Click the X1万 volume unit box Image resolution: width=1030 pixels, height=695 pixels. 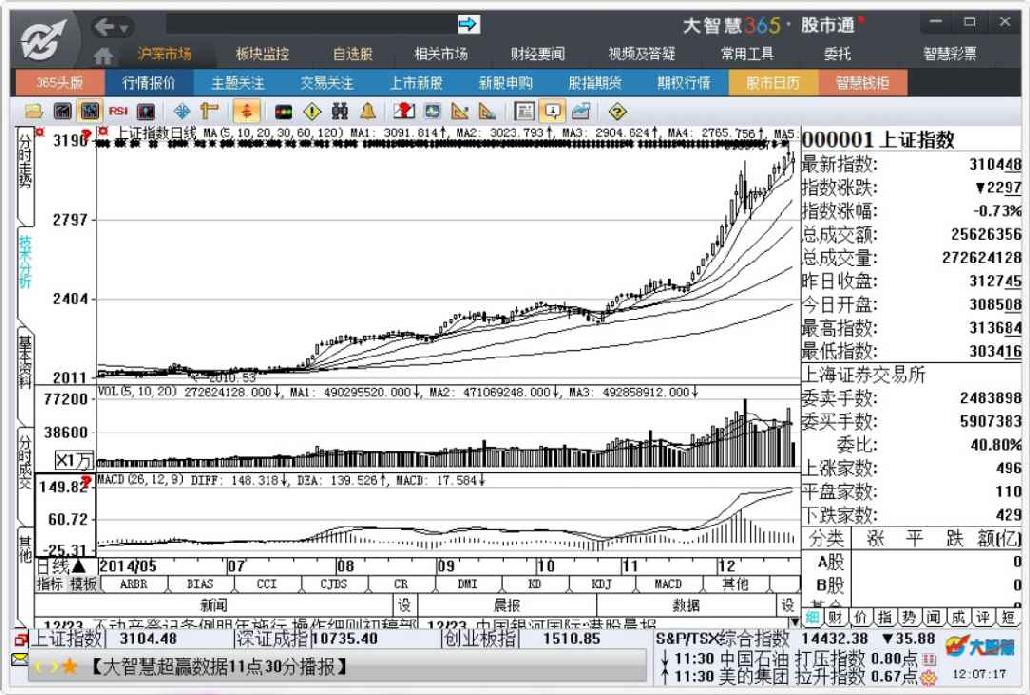click(74, 460)
